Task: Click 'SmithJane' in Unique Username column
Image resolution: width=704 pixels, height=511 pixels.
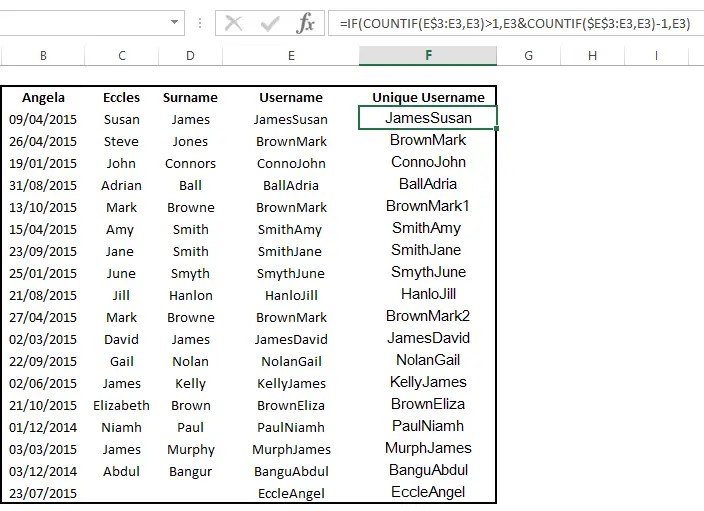Action: (x=426, y=250)
